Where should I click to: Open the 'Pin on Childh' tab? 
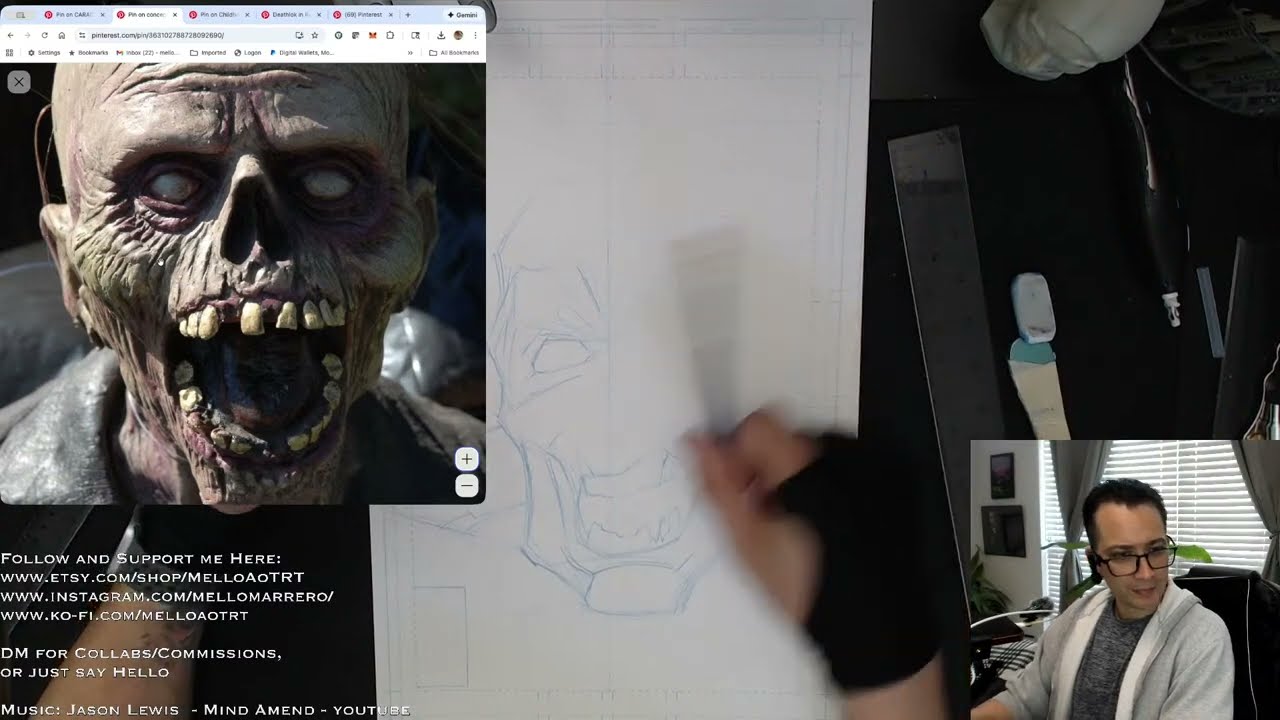219,15
